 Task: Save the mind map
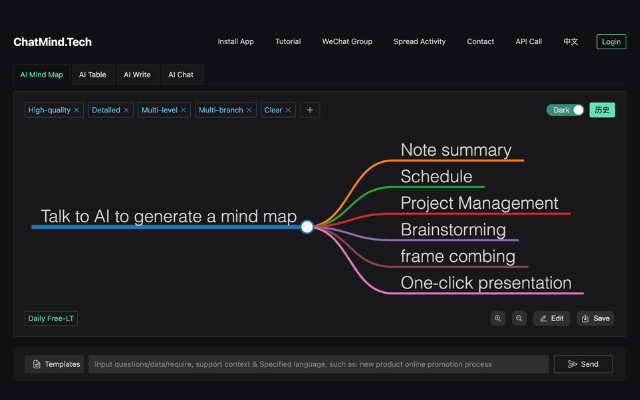(x=595, y=318)
